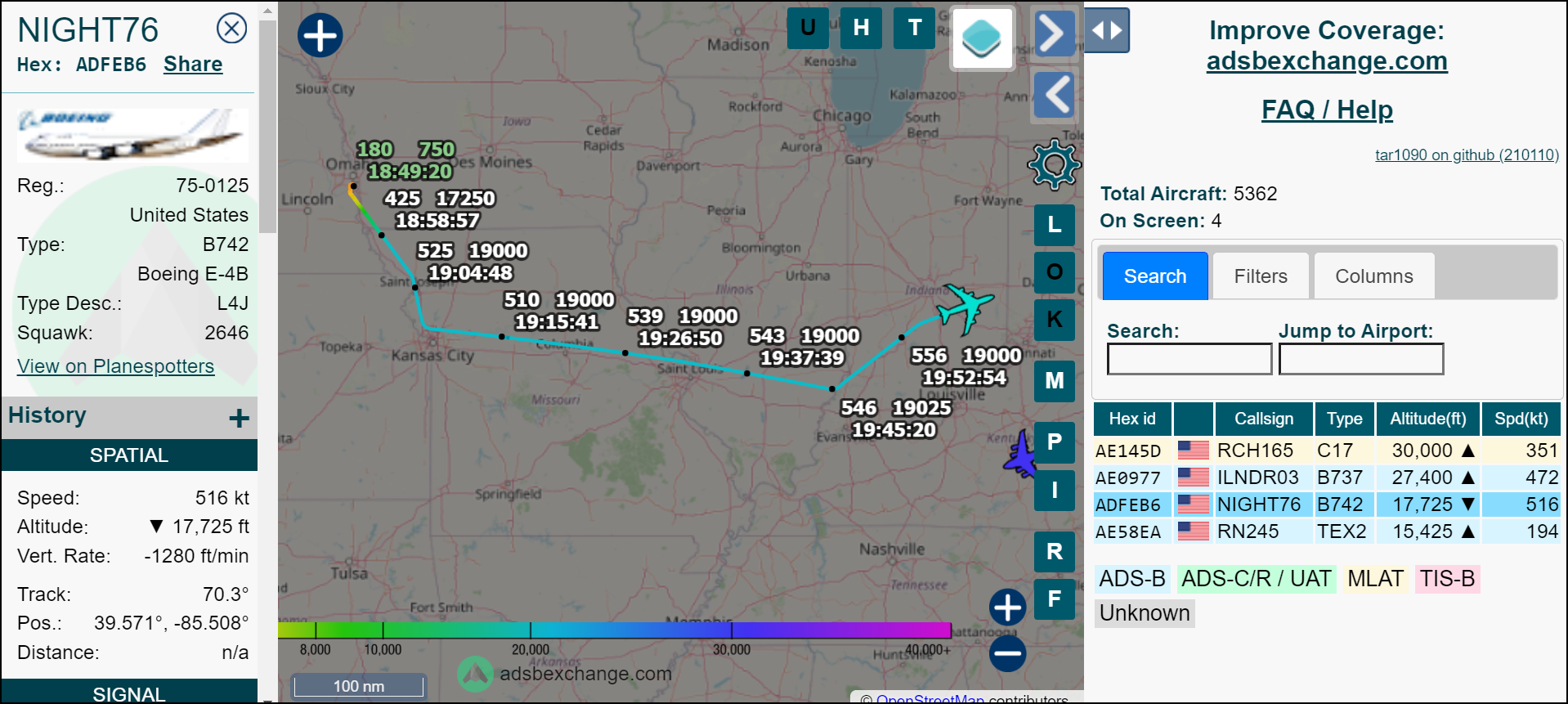Viewport: 1568px width, 704px height.
Task: Toggle sidebar with the double-arrow button
Action: [1107, 31]
